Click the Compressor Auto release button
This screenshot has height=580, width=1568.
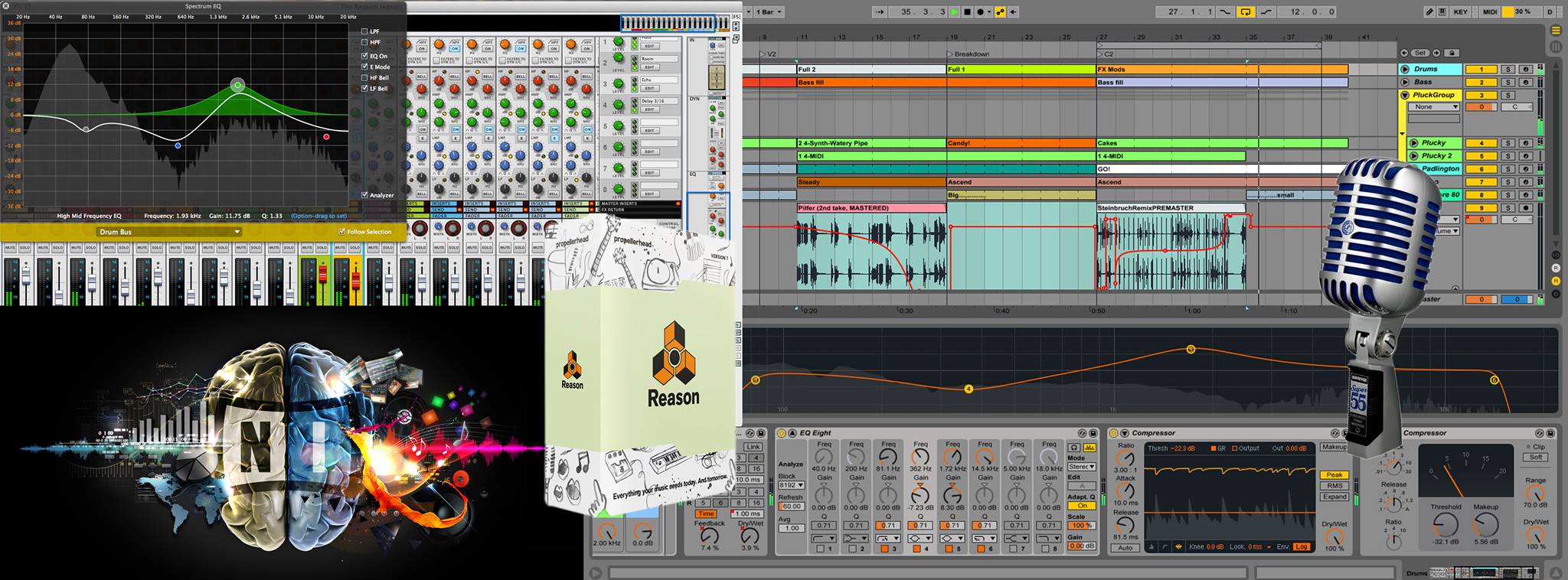pos(1125,548)
